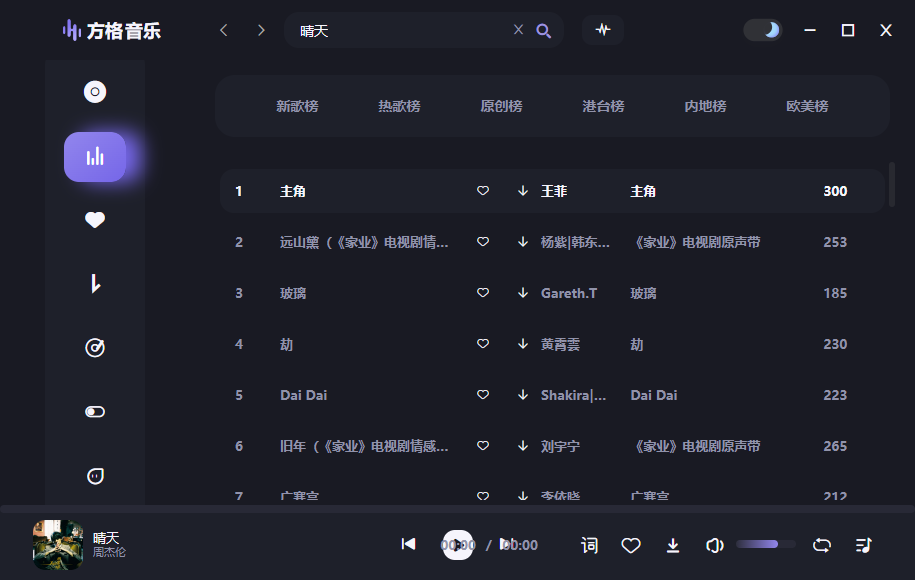This screenshot has height=580, width=915.
Task: Play previous track
Action: 408,544
